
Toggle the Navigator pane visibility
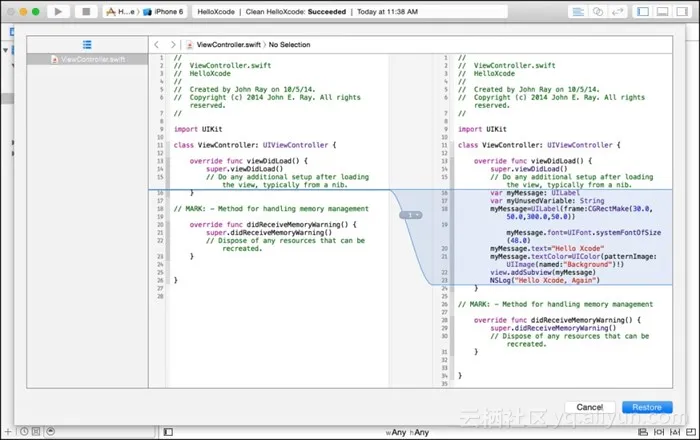coord(643,12)
